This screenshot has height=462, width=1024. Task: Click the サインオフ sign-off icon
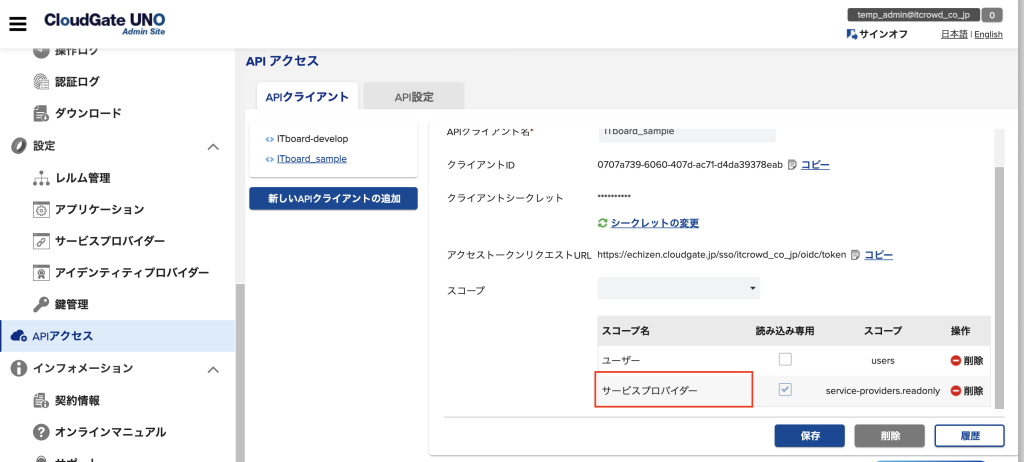(x=851, y=34)
